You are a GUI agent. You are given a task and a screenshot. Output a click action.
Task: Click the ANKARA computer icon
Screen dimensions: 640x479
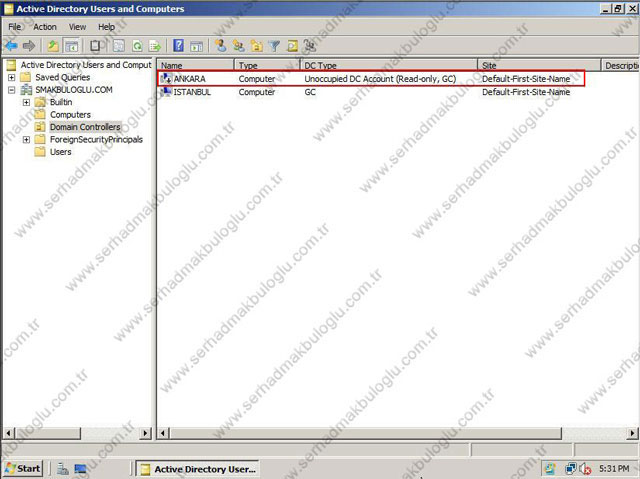click(166, 79)
